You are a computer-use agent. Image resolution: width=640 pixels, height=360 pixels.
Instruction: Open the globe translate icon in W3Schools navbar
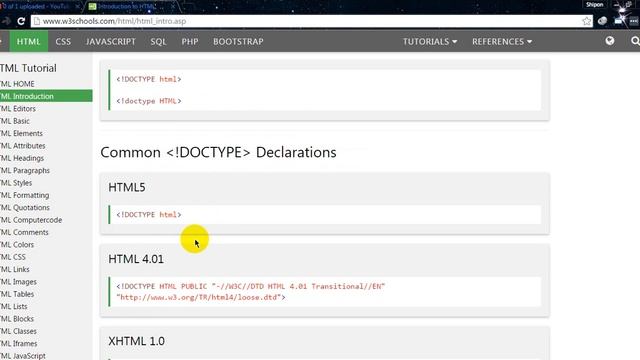coord(610,41)
